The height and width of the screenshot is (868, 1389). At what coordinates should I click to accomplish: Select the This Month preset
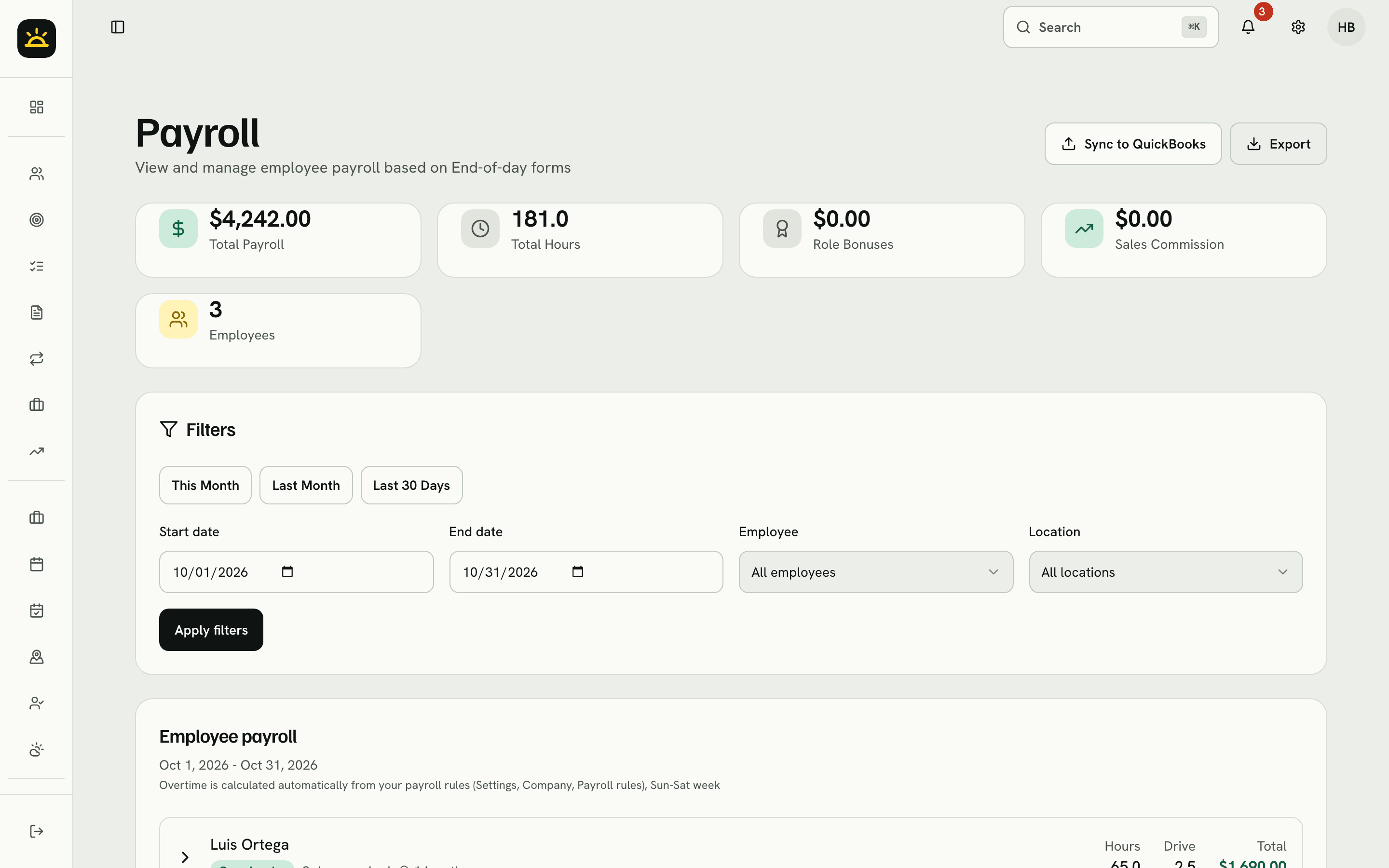coord(205,485)
